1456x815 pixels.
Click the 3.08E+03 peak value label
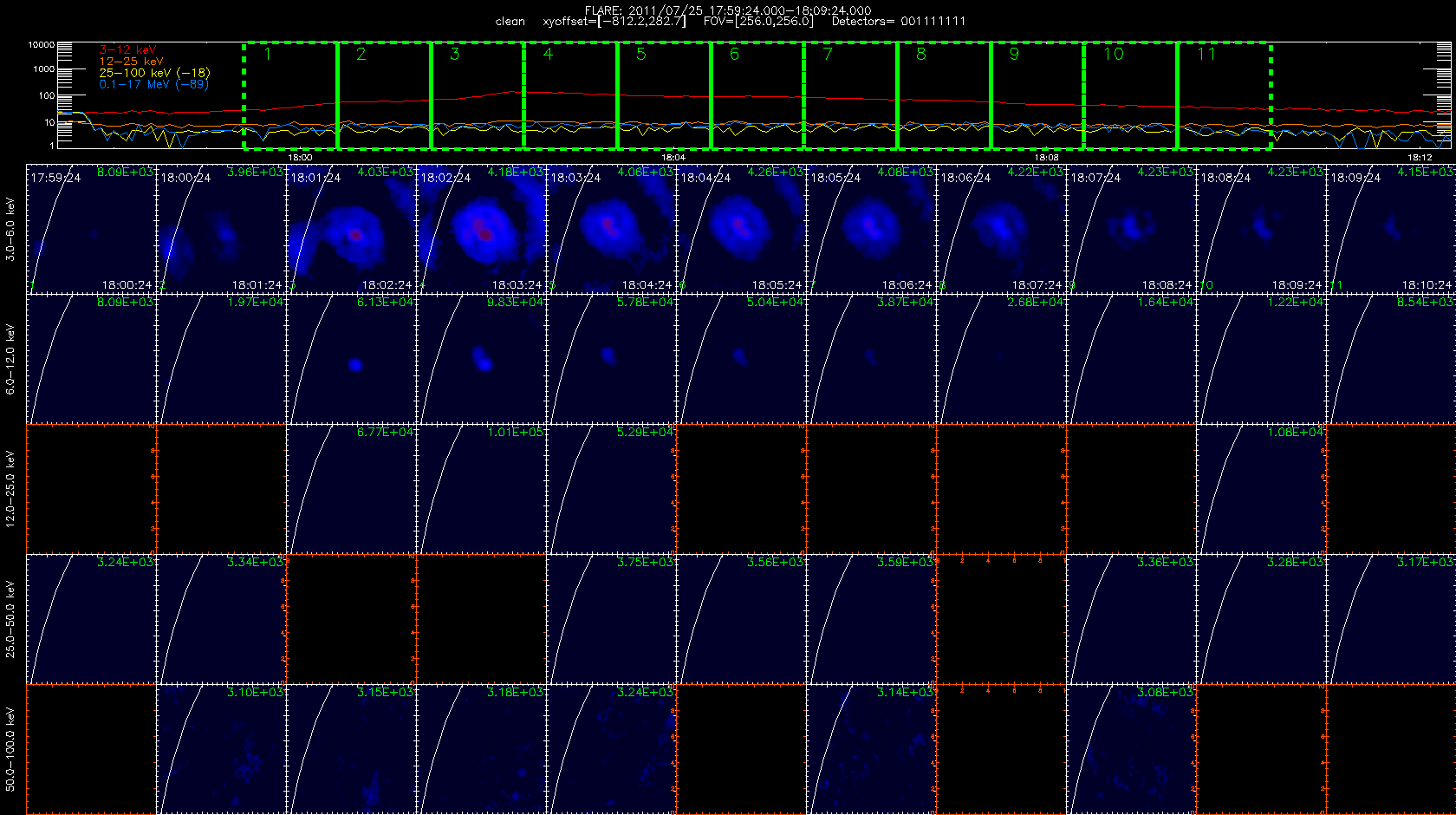pyautogui.click(x=1166, y=693)
